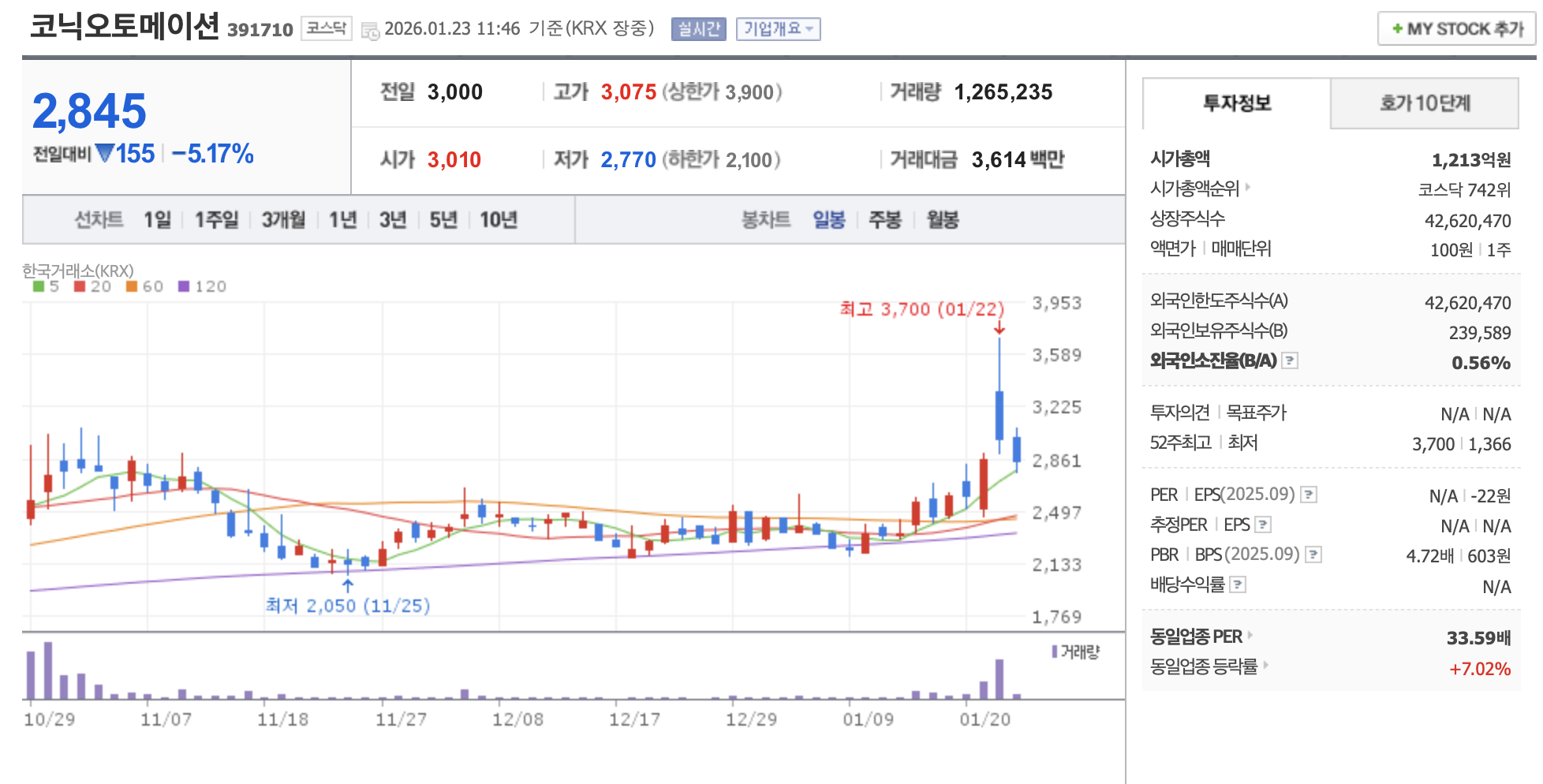The width and height of the screenshot is (1543, 784).
Task: Click the 동일업종 PER value 33.59배
Action: (1478, 638)
